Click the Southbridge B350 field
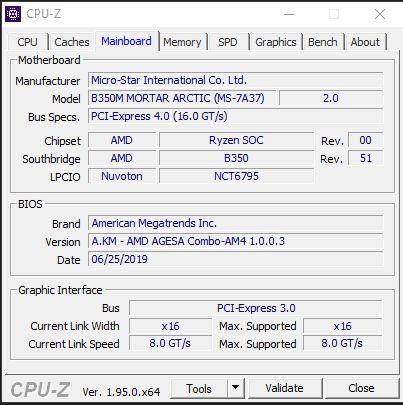Viewport: 403px width, 405px height. (236, 158)
